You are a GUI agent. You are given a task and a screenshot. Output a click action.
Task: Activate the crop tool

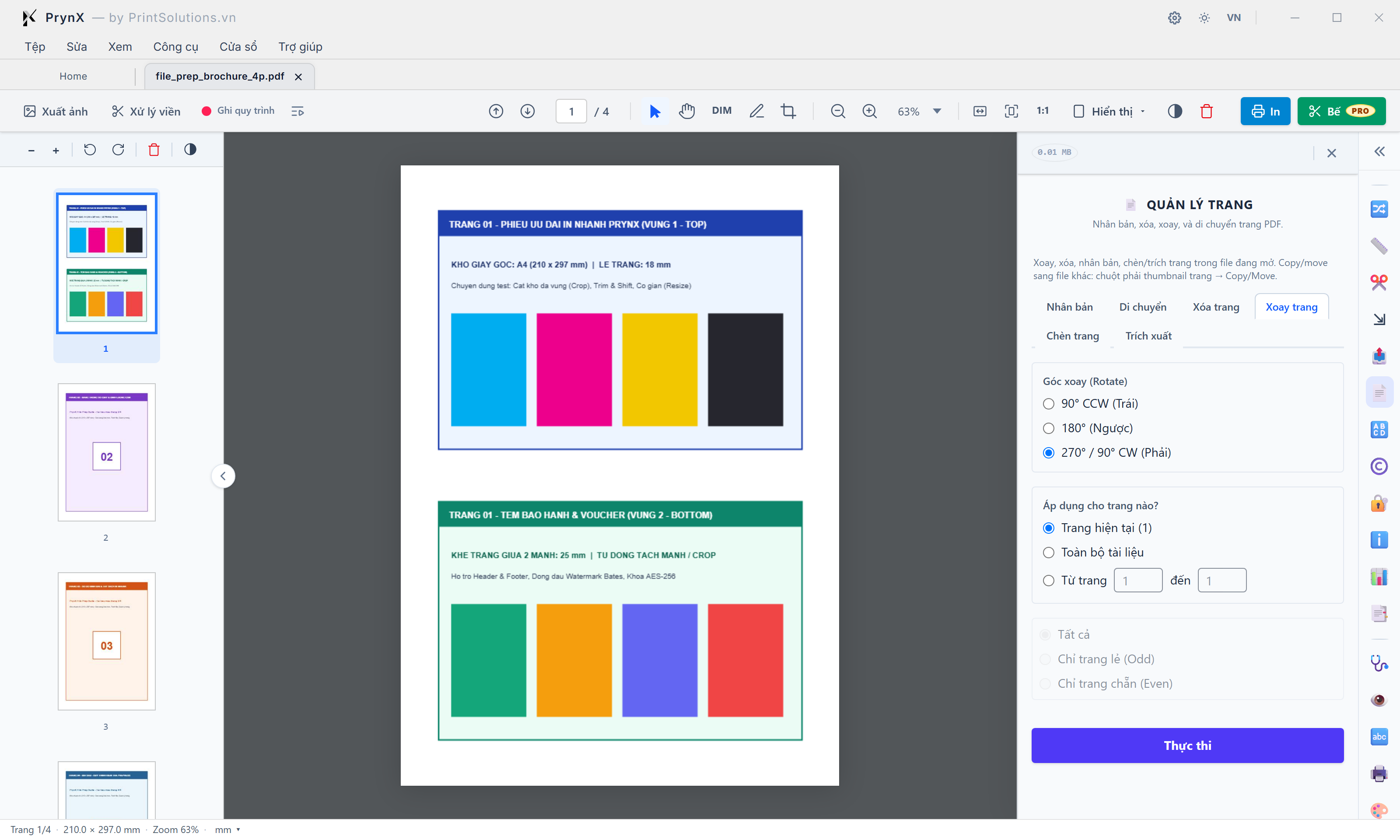tap(788, 111)
